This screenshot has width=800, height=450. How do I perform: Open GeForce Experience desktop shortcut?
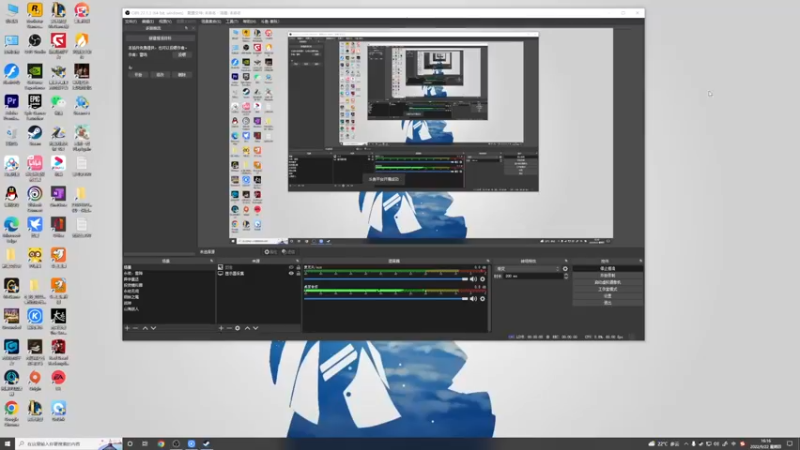click(35, 74)
